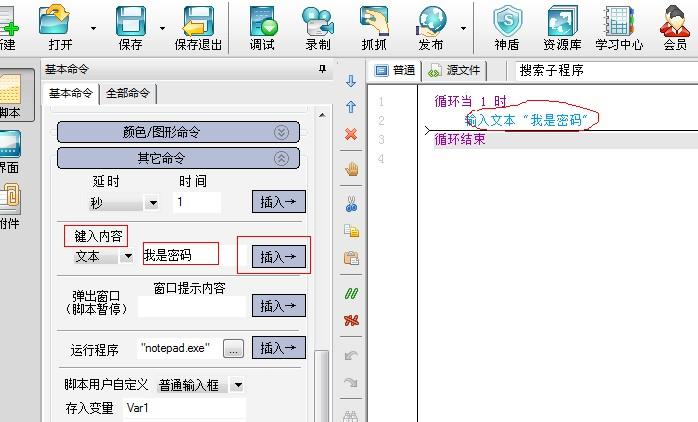Switch to the 全部命令 tab
698x422 pixels.
click(128, 93)
